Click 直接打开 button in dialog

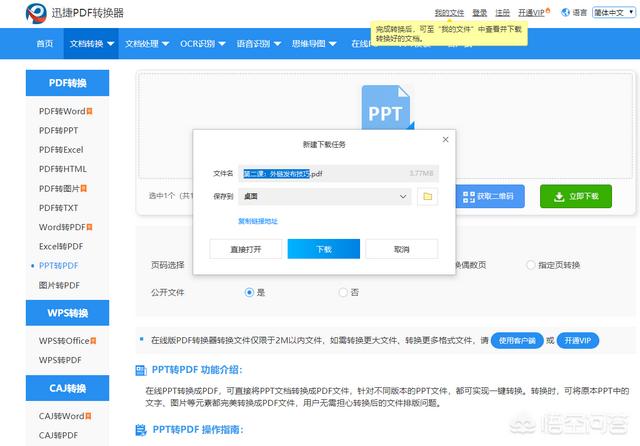click(x=246, y=249)
